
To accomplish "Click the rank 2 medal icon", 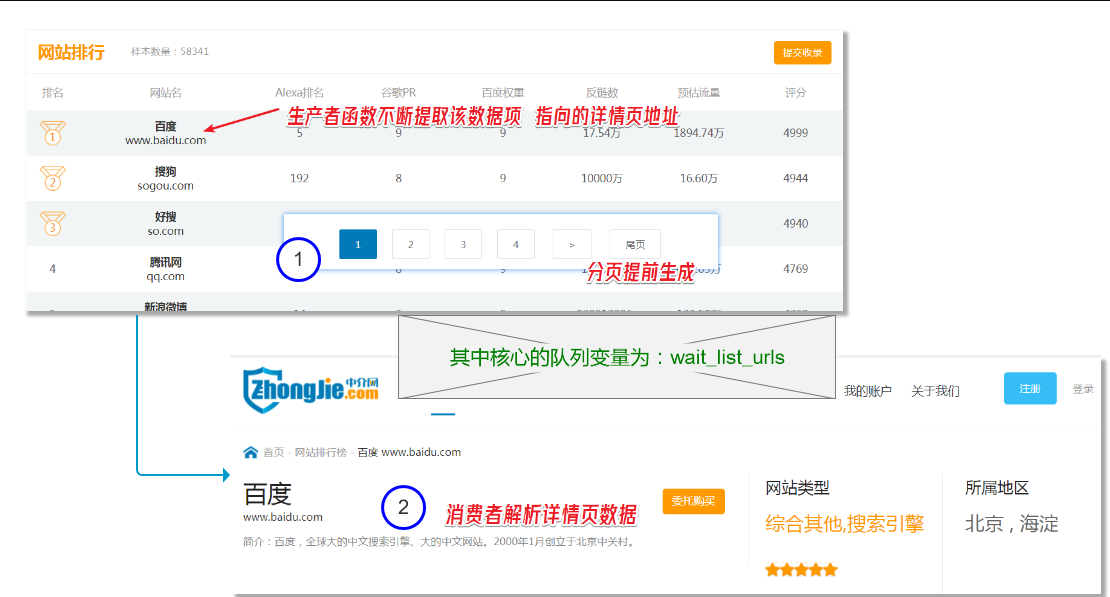I will pyautogui.click(x=52, y=178).
